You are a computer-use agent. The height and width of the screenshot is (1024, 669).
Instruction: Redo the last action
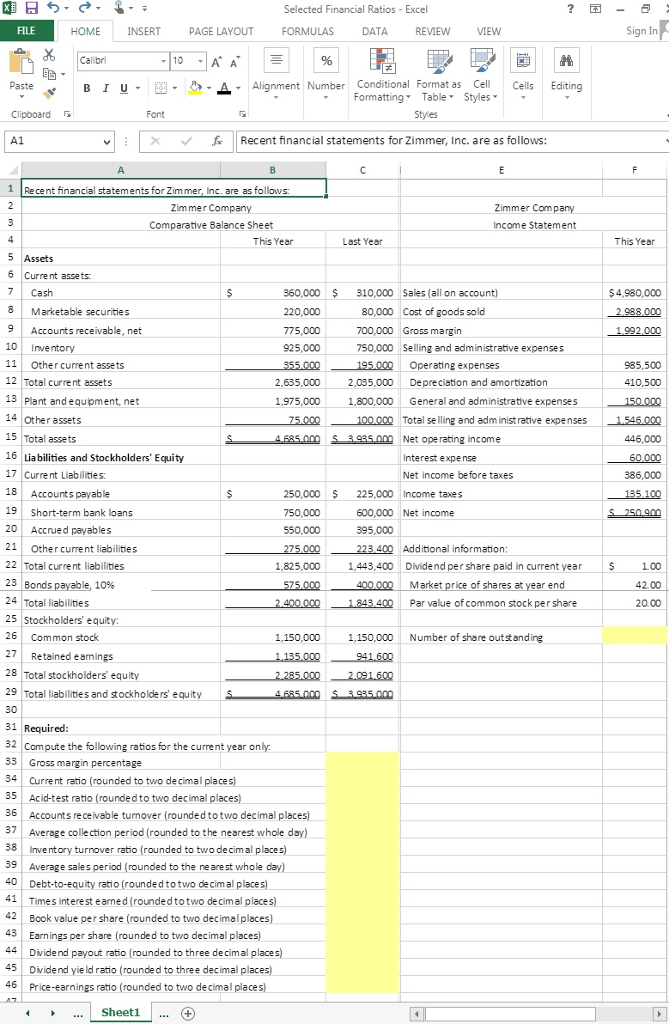tap(86, 8)
